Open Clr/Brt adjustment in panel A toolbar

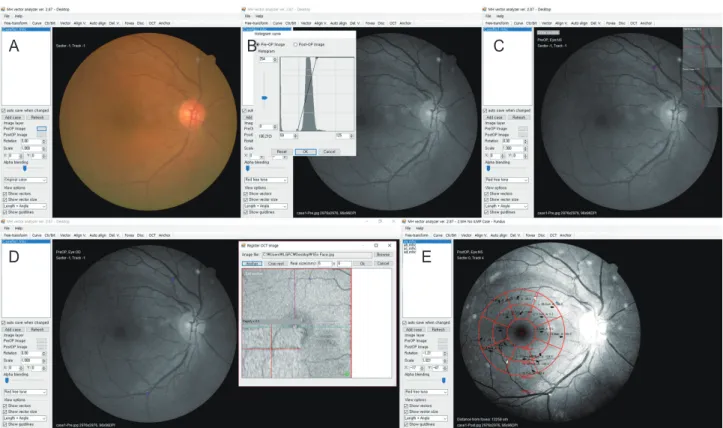[50, 23]
